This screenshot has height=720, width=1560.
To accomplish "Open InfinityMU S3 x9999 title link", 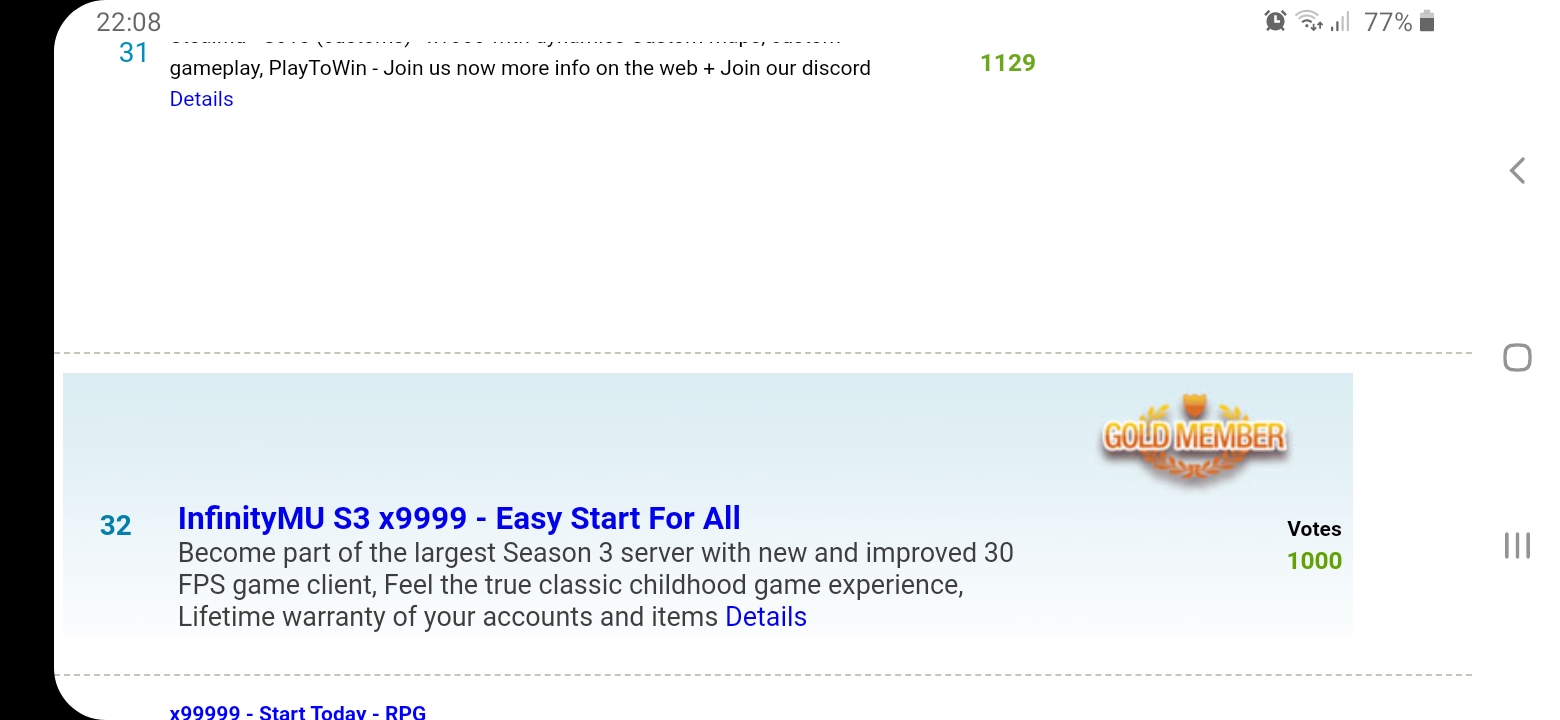I will 459,518.
